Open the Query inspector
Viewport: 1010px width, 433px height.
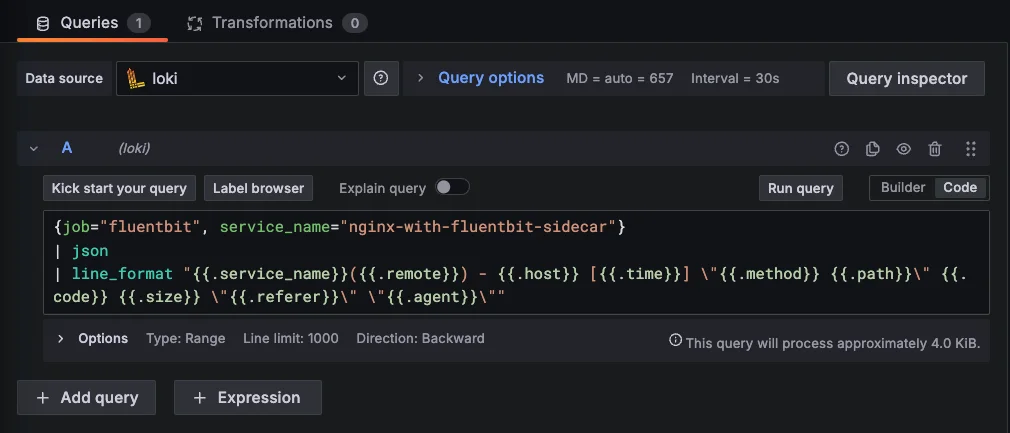pyautogui.click(x=906, y=78)
